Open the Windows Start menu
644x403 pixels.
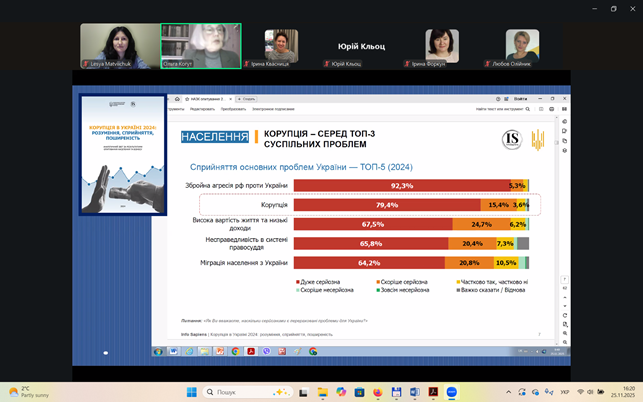point(190,392)
